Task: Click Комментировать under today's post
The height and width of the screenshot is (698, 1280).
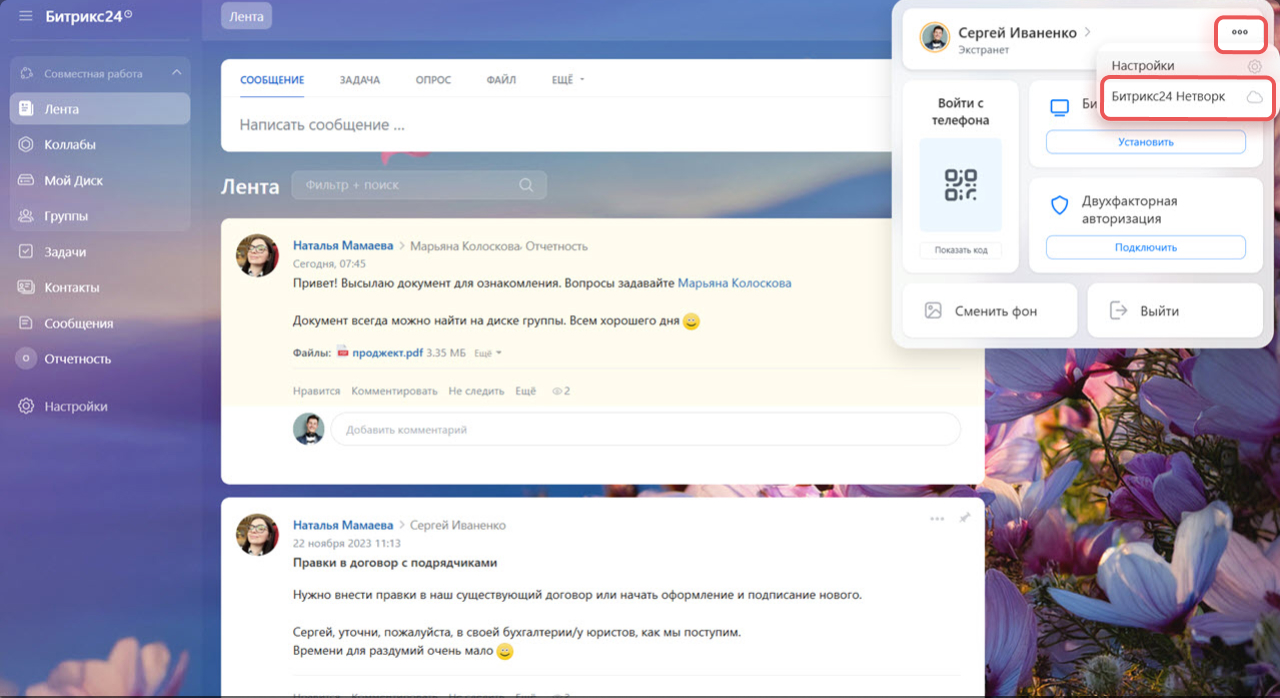Action: point(394,391)
